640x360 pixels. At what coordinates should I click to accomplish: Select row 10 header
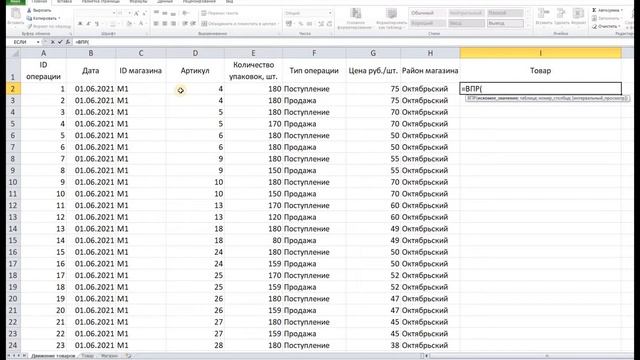tap(13, 182)
